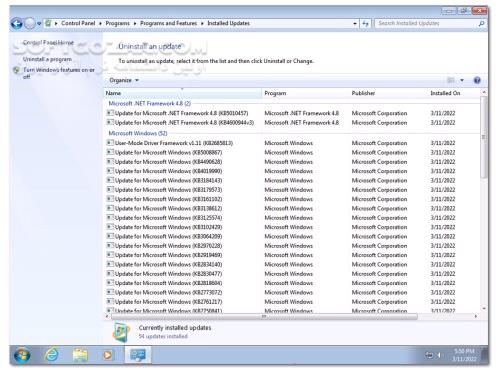Screen dimensions: 499x372
Task: Expand the view options dropdown arrow
Action: coord(462,80)
